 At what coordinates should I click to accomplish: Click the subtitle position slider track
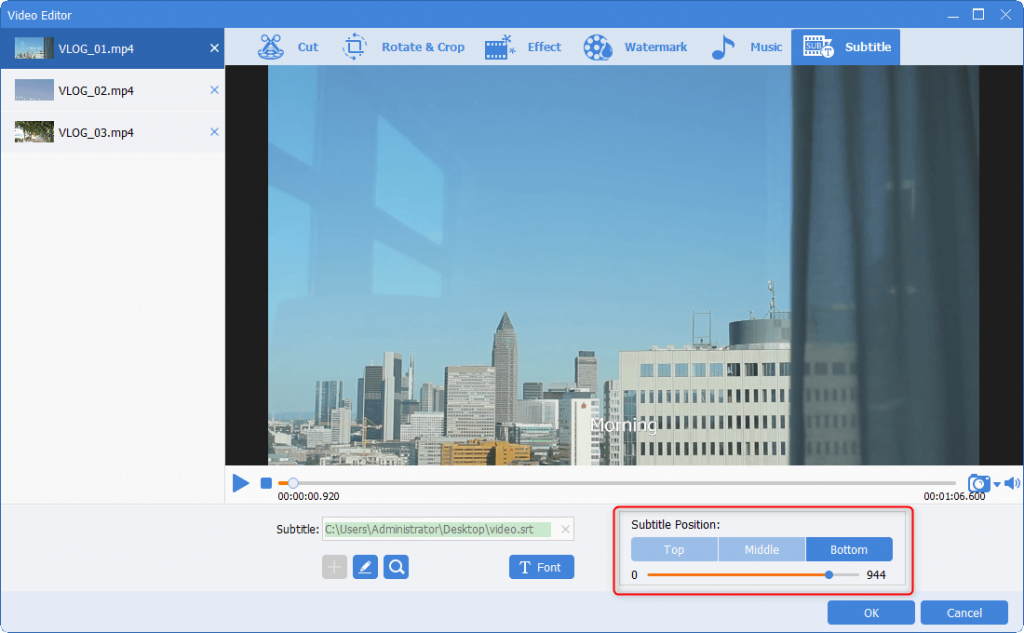pos(740,575)
